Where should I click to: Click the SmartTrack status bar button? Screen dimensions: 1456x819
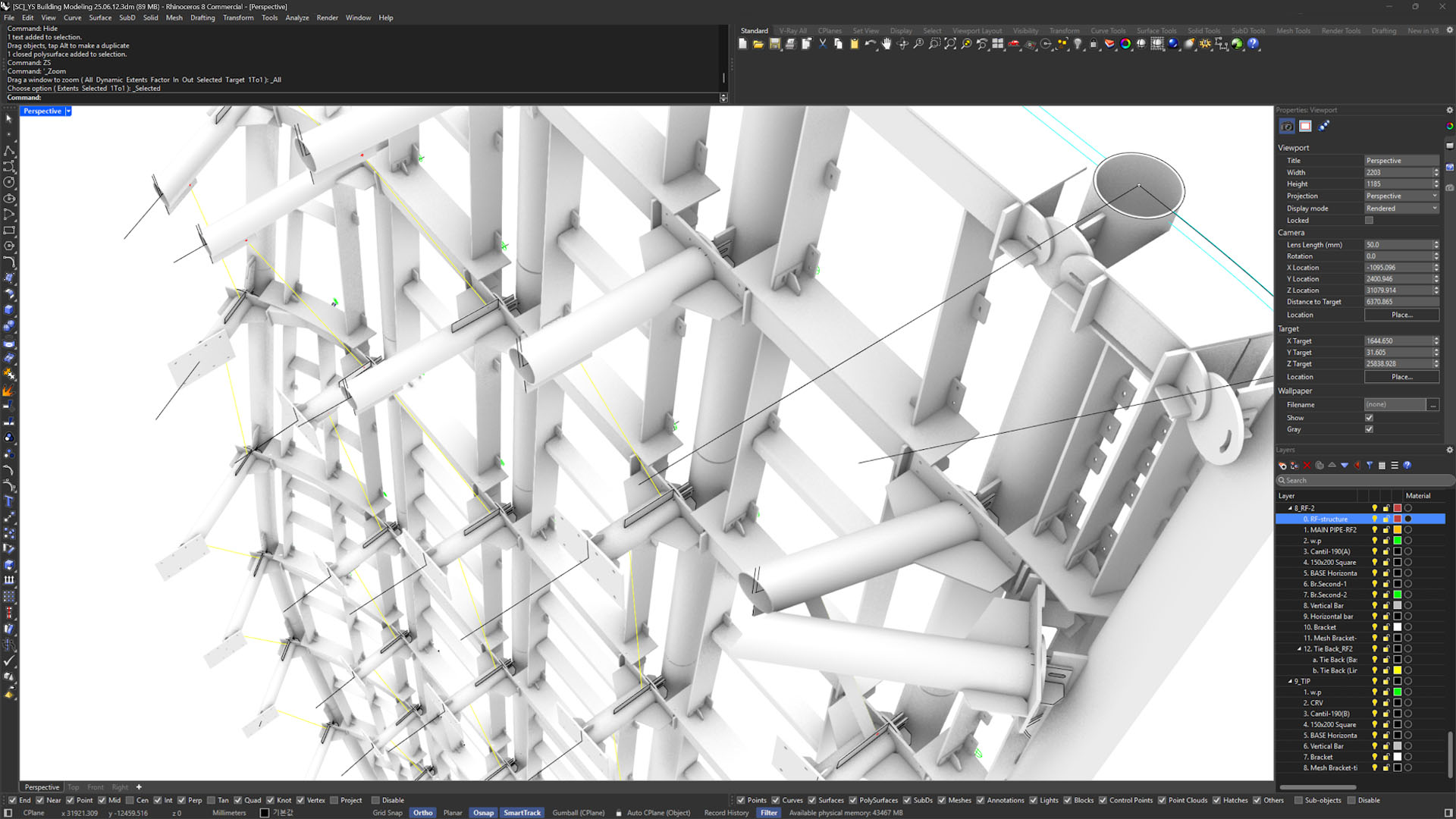pos(522,813)
